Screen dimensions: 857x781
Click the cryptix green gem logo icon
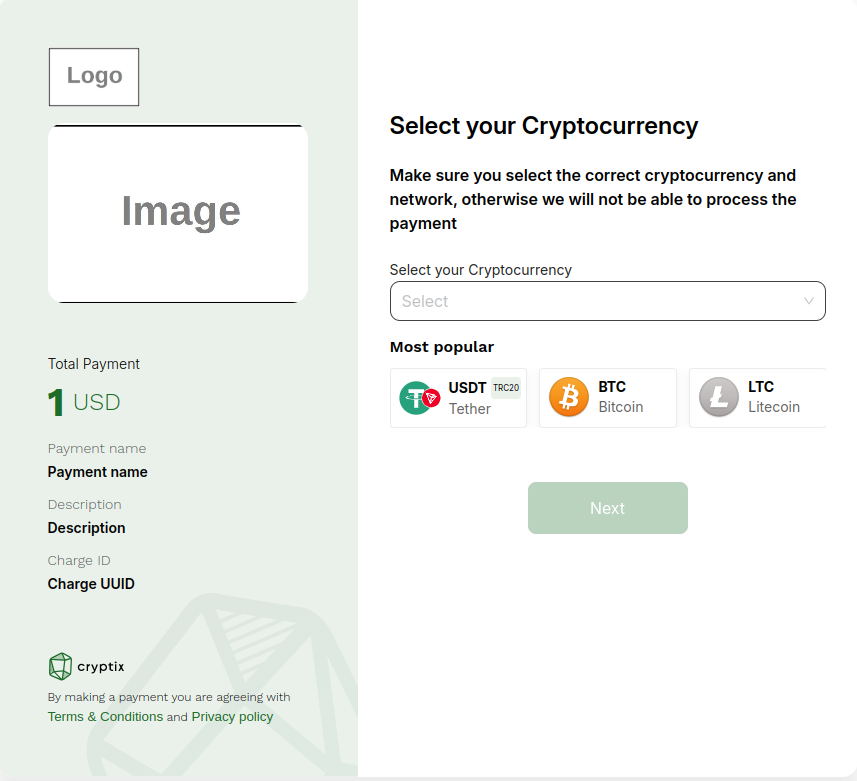click(x=60, y=666)
